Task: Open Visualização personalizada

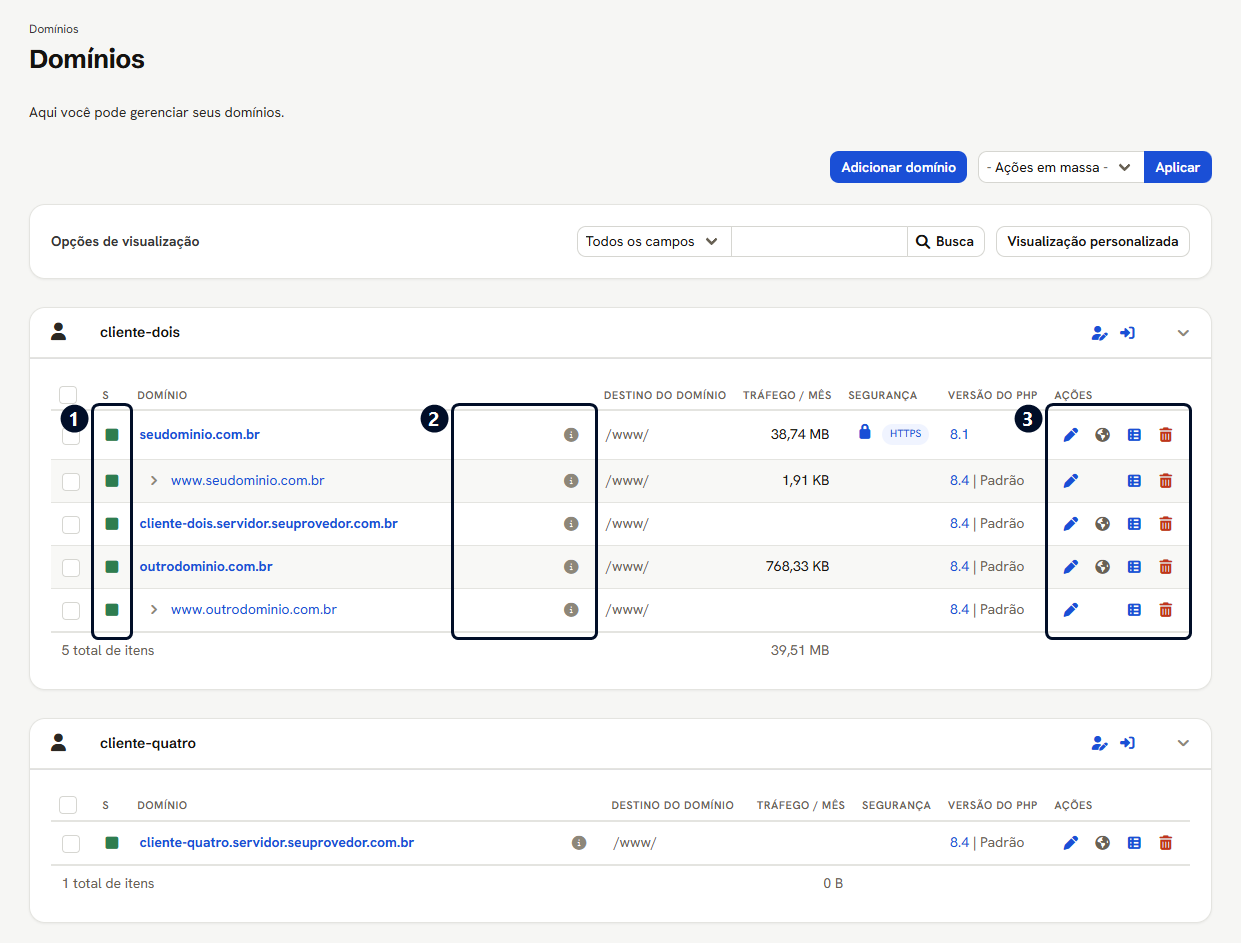Action: point(1093,241)
